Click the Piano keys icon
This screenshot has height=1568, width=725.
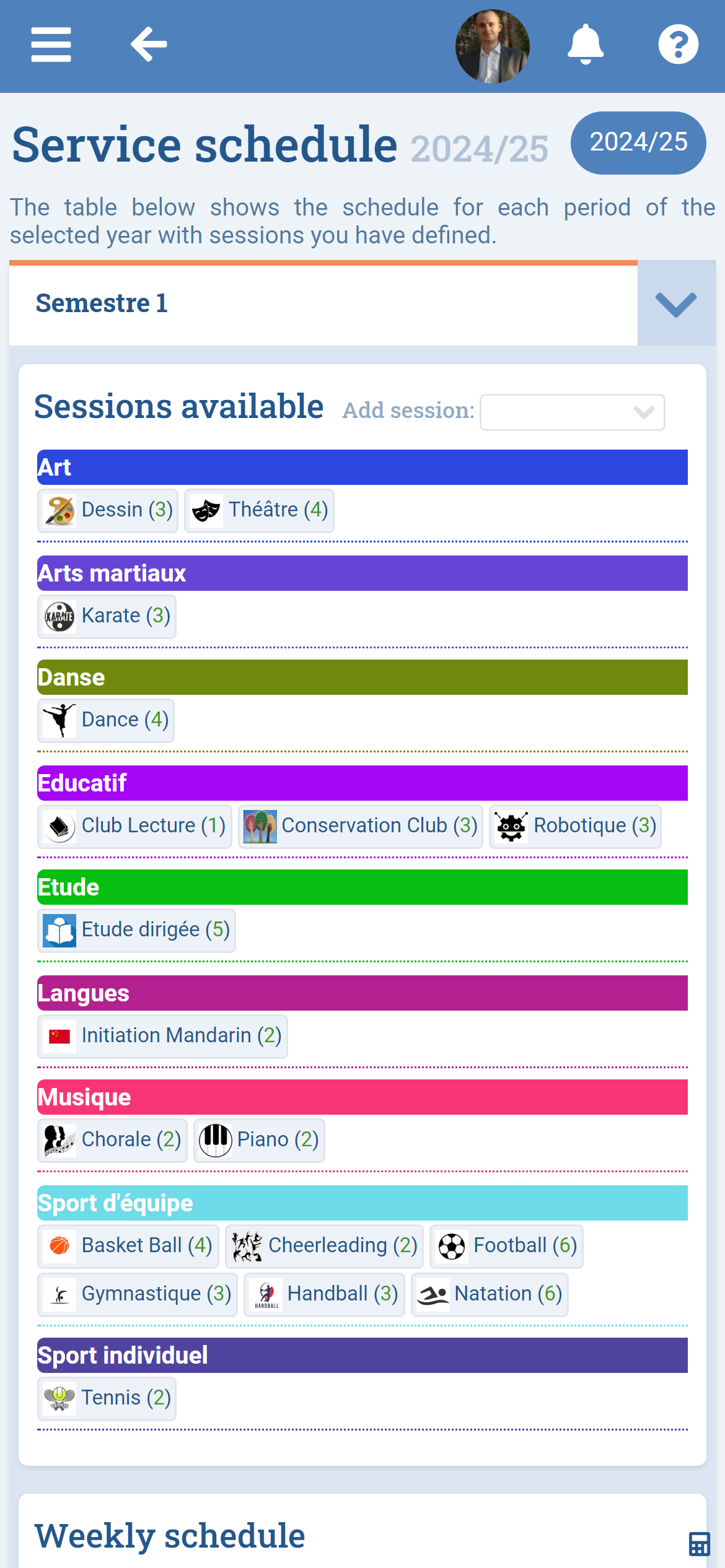click(215, 1140)
